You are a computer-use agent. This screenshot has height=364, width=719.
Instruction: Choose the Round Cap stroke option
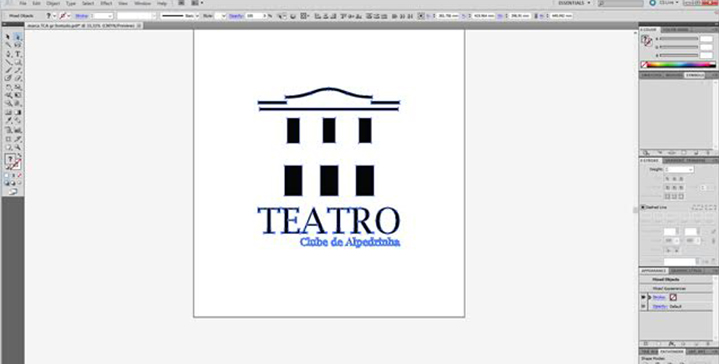pos(675,179)
